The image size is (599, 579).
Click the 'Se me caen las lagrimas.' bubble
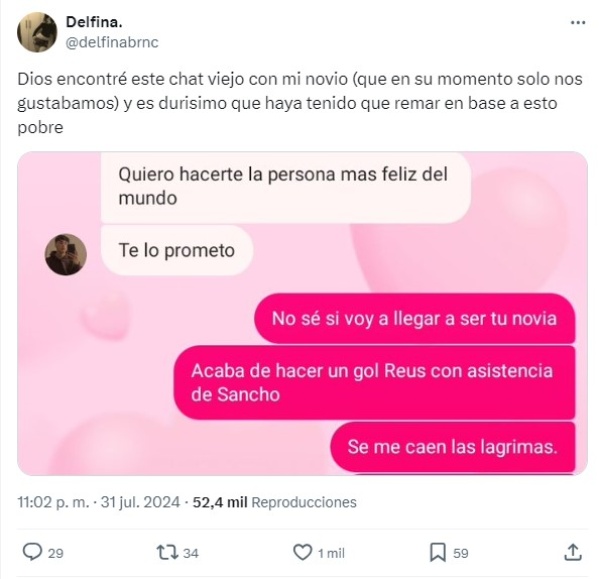tap(453, 446)
